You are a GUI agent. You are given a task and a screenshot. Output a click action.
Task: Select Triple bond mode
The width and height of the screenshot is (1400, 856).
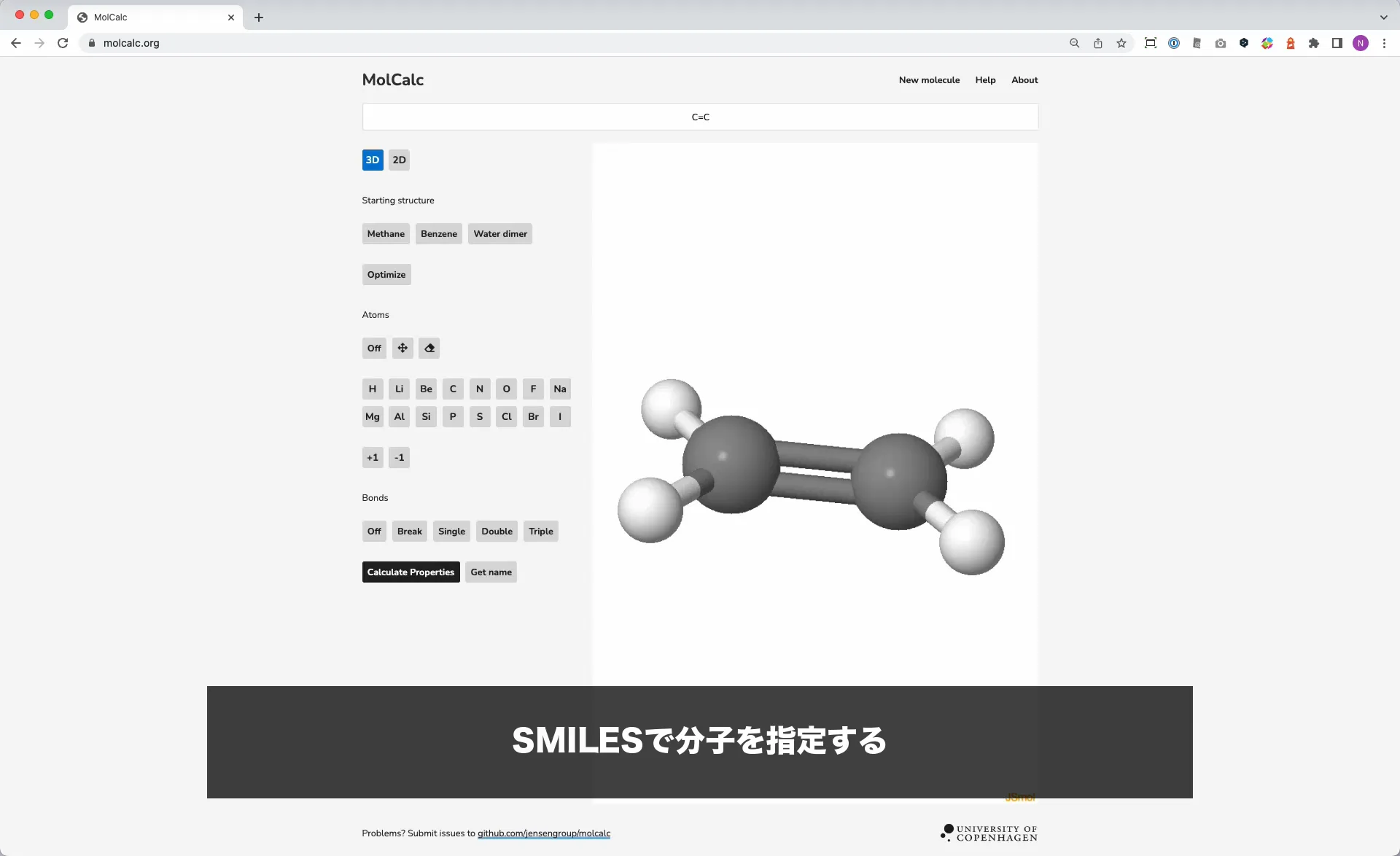[541, 531]
